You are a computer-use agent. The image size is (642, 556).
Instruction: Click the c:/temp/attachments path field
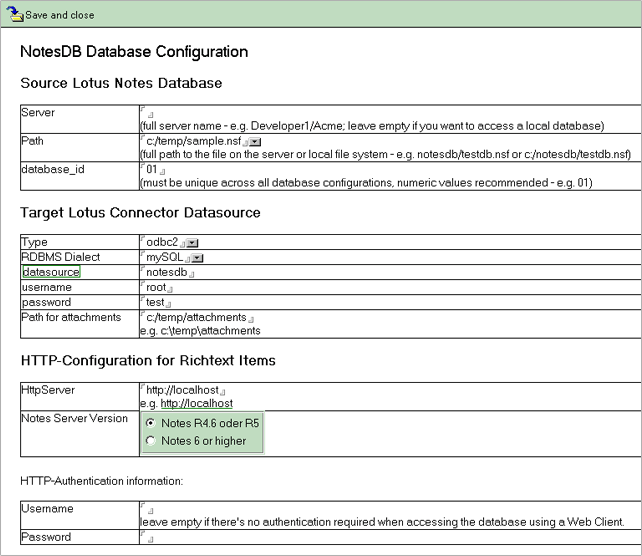click(196, 317)
